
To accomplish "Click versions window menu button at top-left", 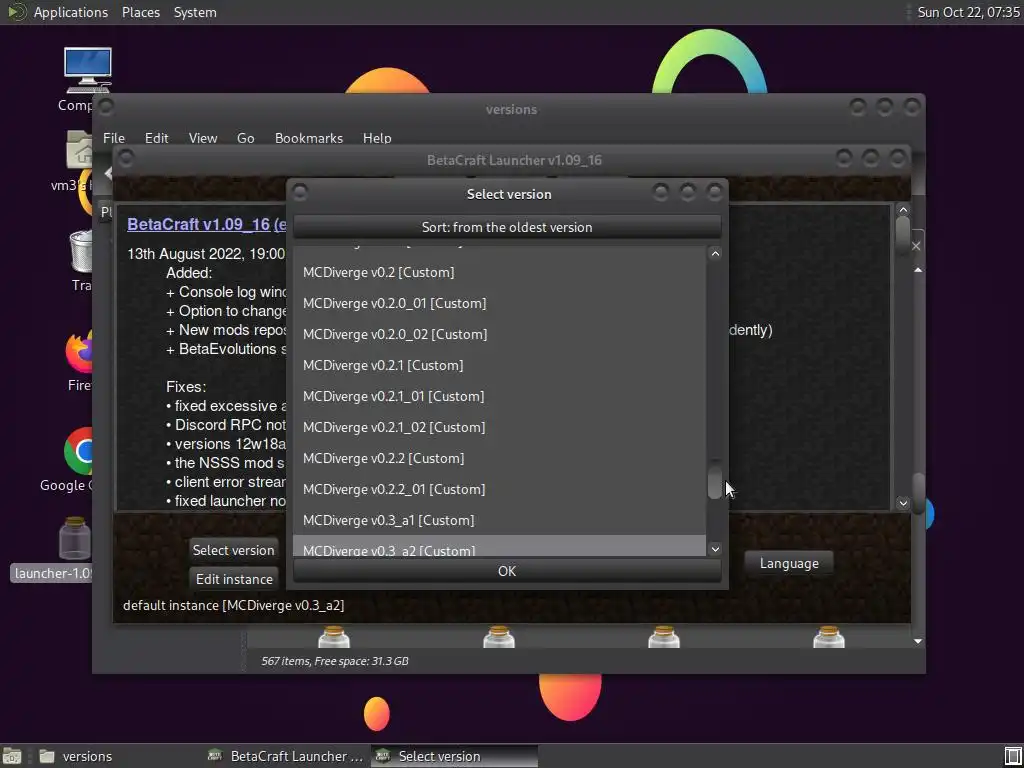I will coord(106,107).
